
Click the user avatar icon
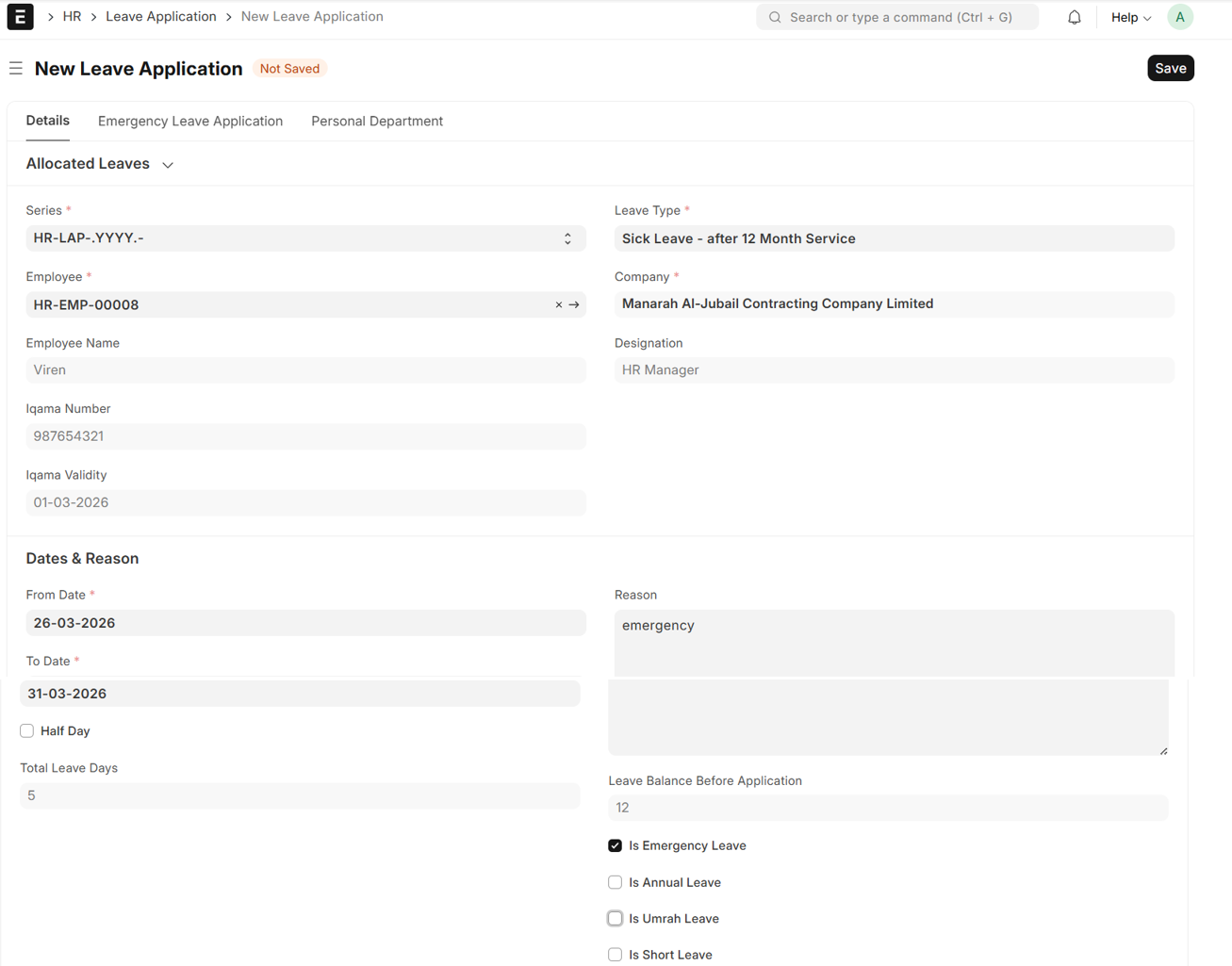click(x=1179, y=17)
